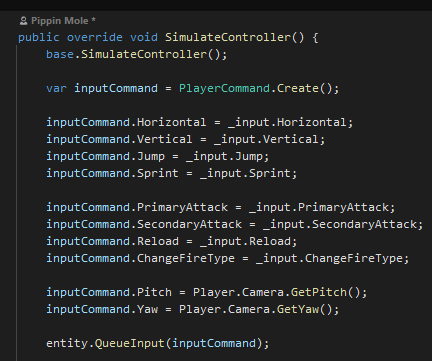The width and height of the screenshot is (432, 361).
Task: Click the Create() method call
Action: 304,88
